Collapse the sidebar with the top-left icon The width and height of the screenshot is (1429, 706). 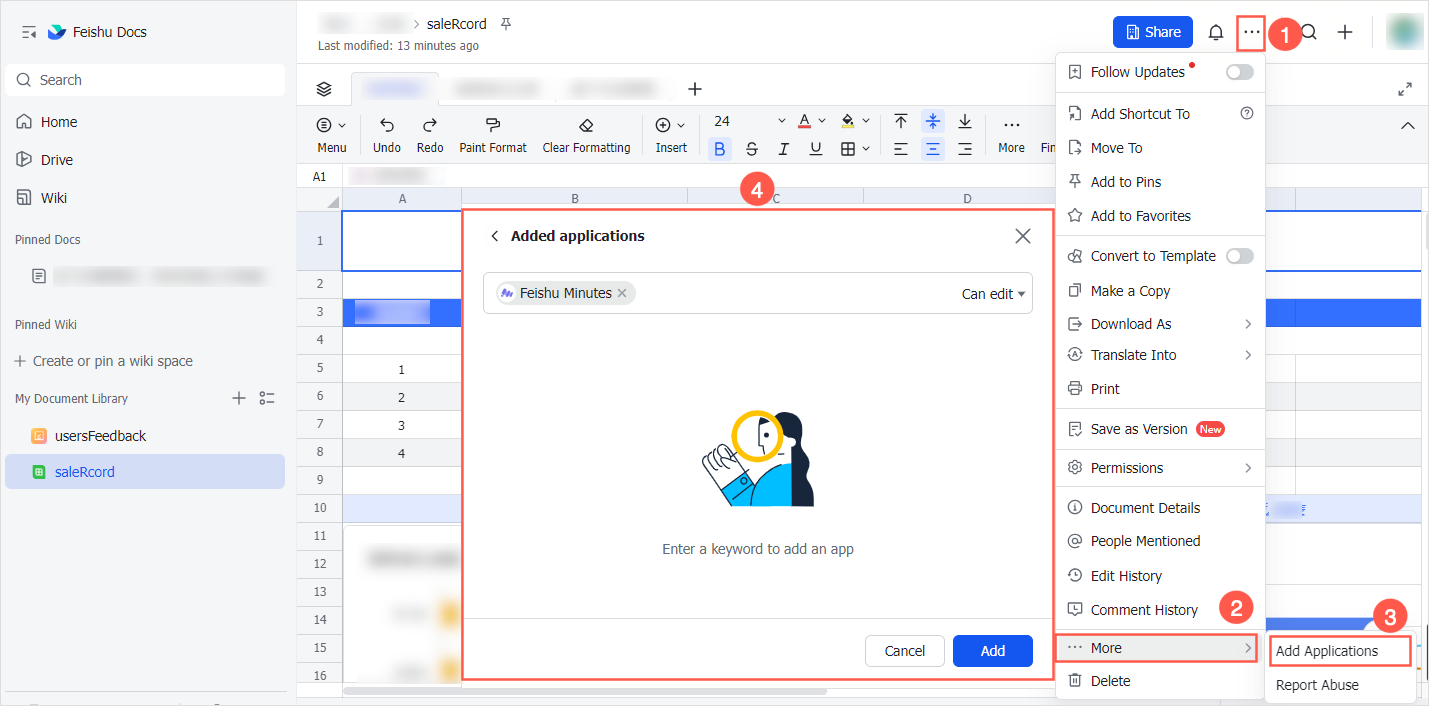pos(29,32)
